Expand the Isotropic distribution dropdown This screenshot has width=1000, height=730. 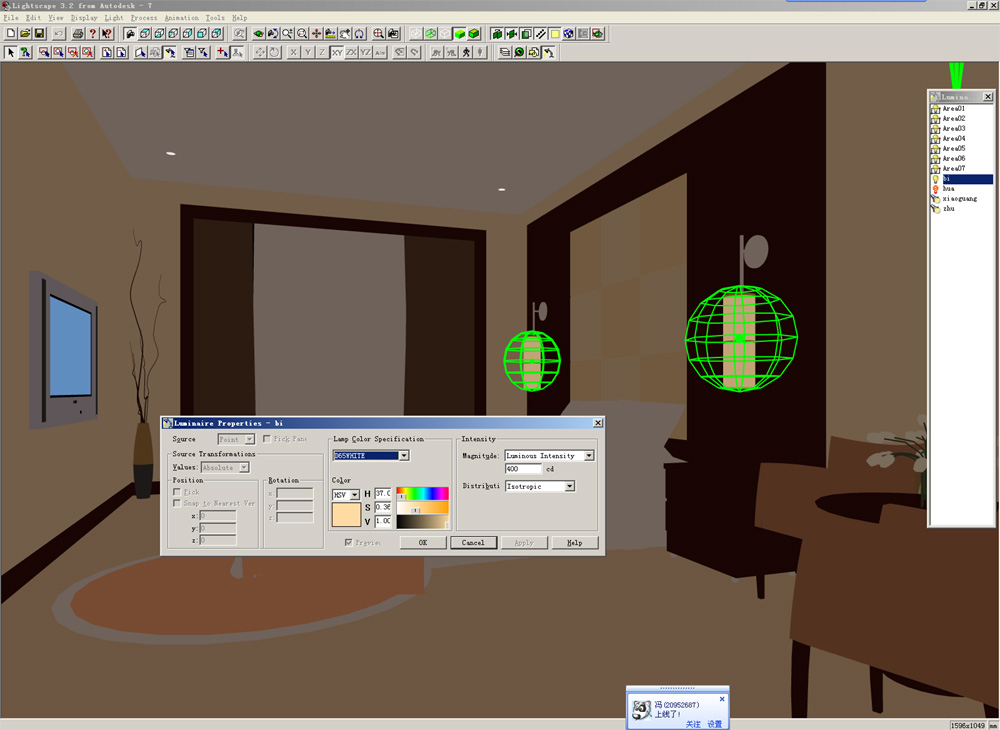tap(569, 486)
